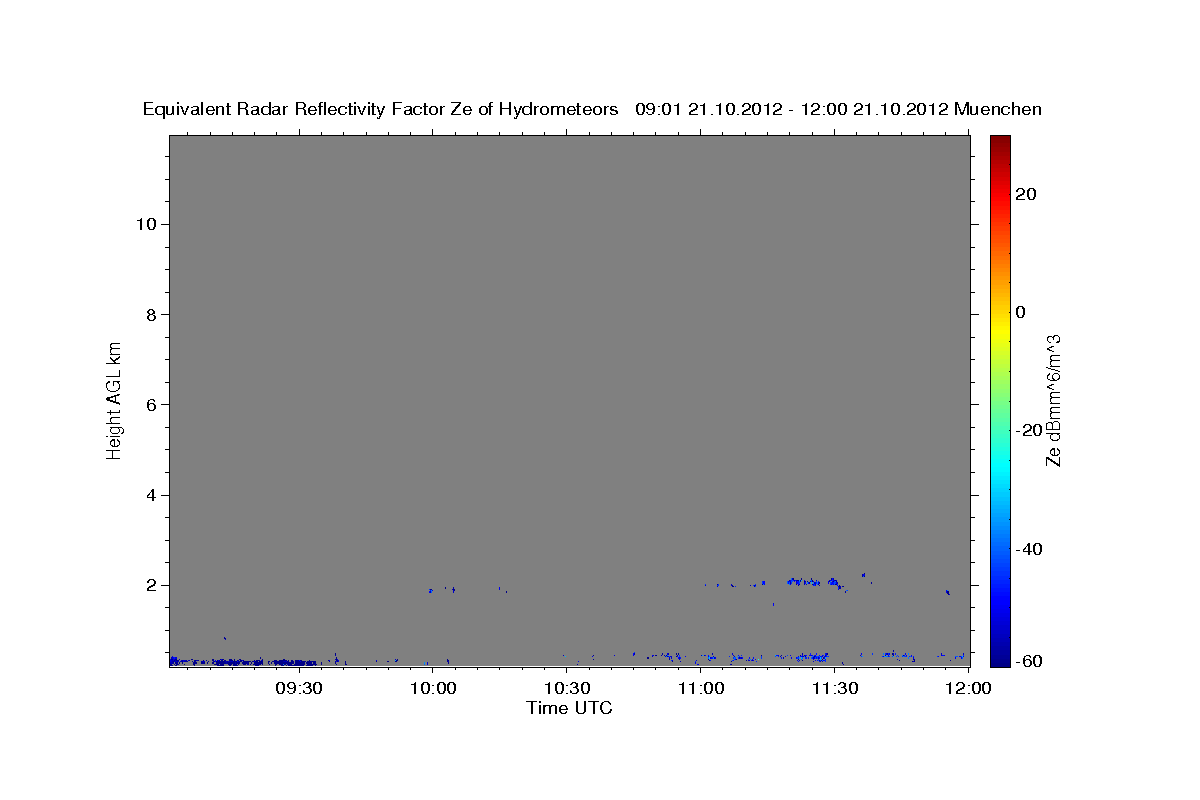
Task: Click the low-level blue echo band before 09:30
Action: coord(243,661)
